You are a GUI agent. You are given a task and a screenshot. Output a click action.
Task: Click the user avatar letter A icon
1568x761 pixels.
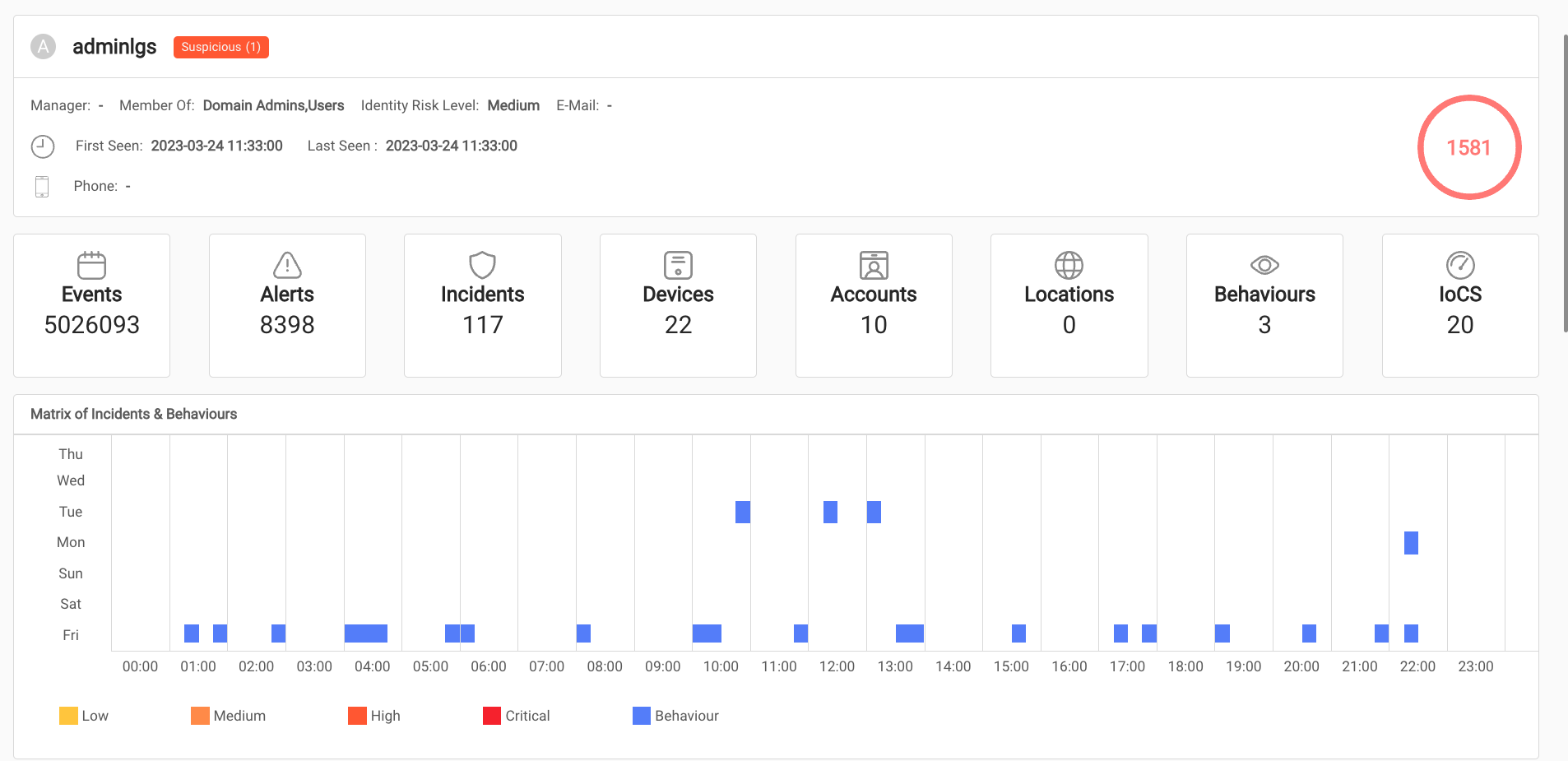coord(43,46)
